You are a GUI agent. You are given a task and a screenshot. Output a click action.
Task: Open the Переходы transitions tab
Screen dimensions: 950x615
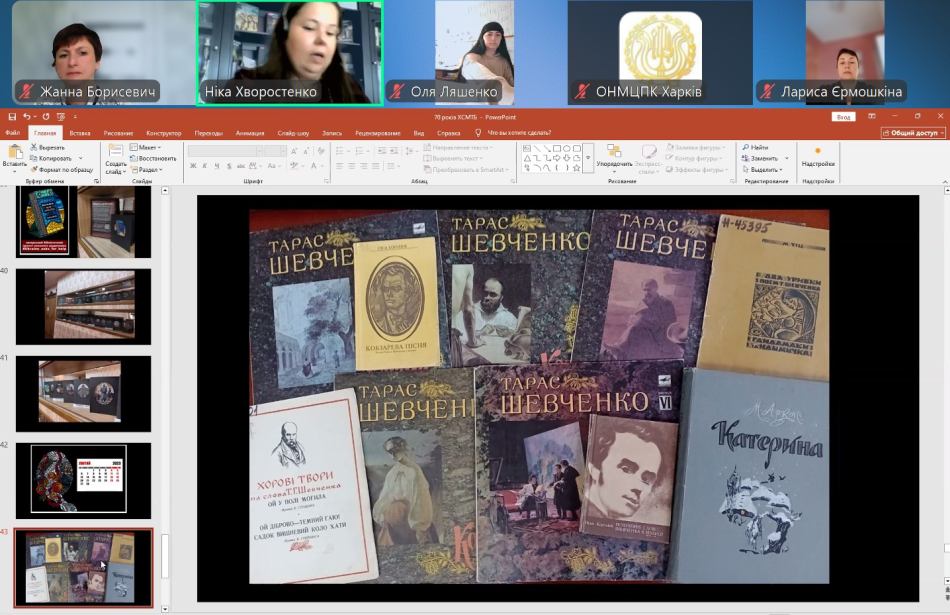point(209,132)
